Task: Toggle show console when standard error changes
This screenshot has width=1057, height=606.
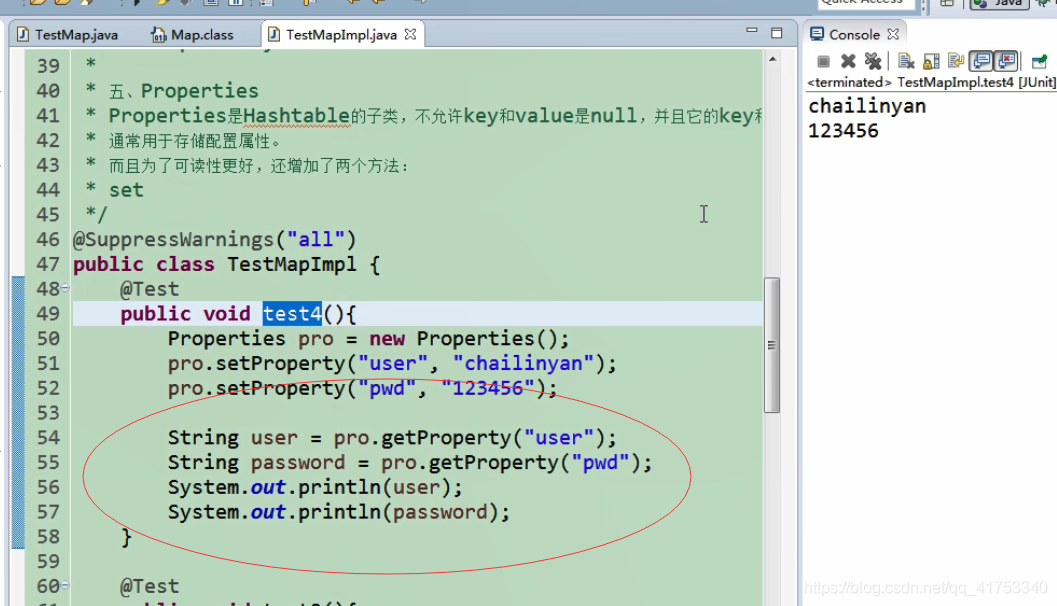Action: point(1006,61)
